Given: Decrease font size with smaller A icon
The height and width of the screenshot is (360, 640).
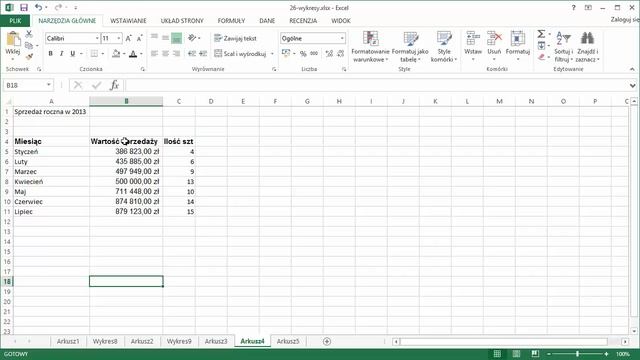Looking at the screenshot, I should [139, 38].
